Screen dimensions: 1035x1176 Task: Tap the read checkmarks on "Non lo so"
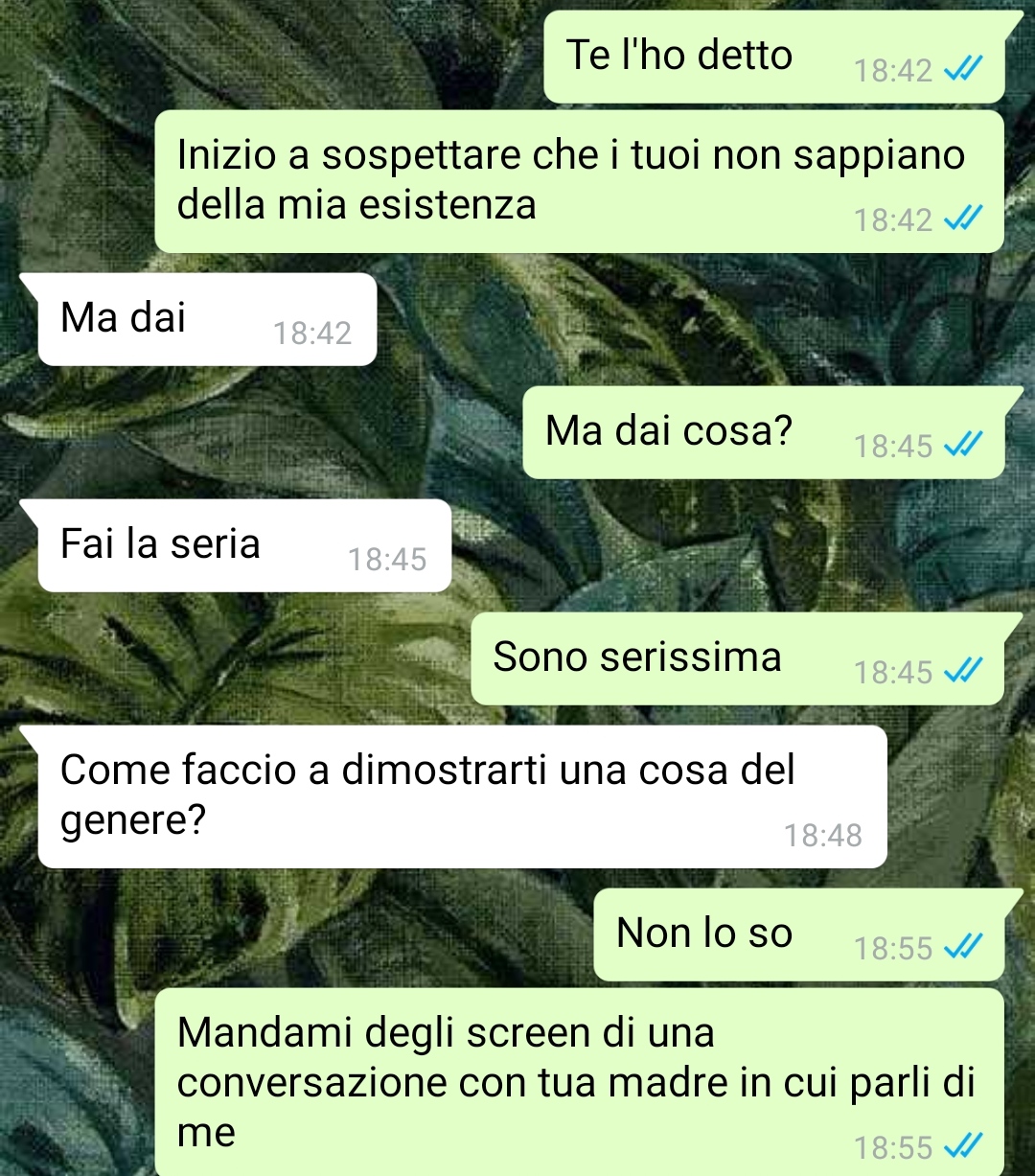click(x=961, y=947)
